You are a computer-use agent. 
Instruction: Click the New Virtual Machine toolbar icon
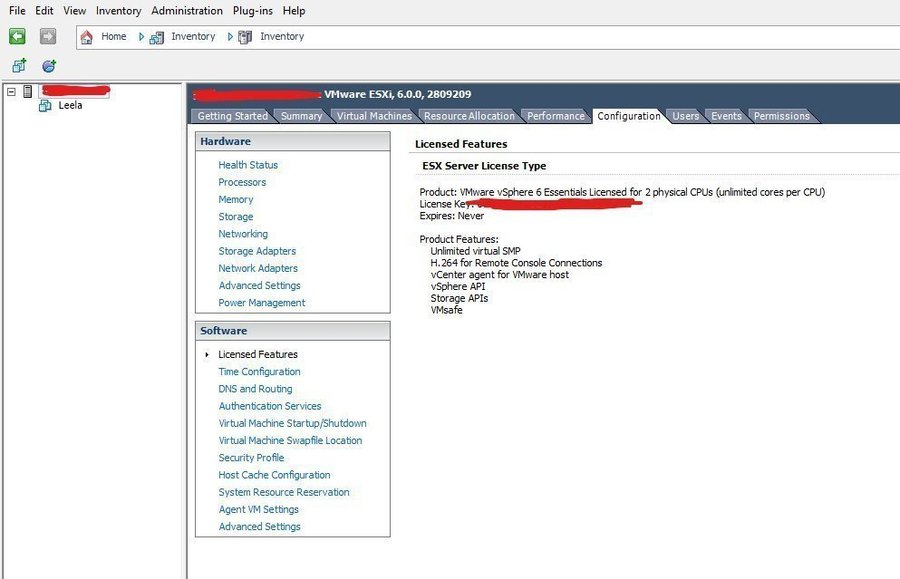click(18, 66)
